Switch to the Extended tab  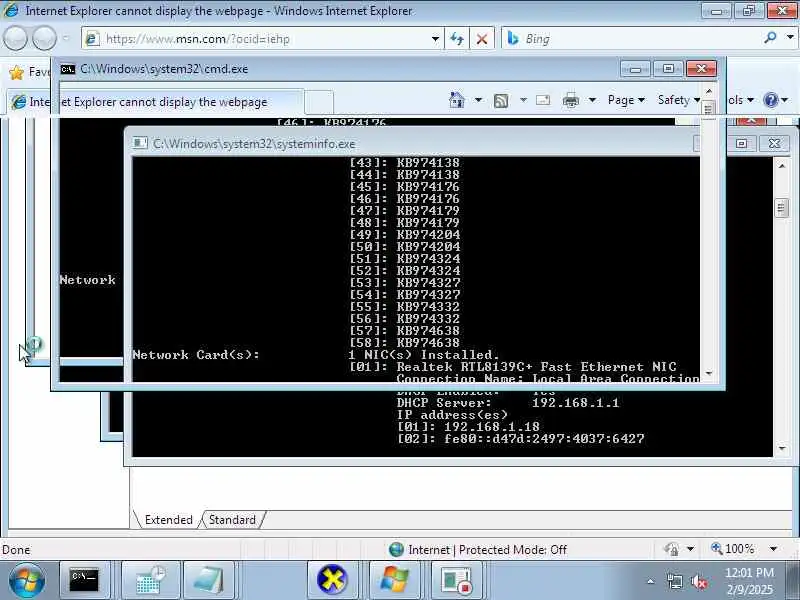pyautogui.click(x=168, y=519)
